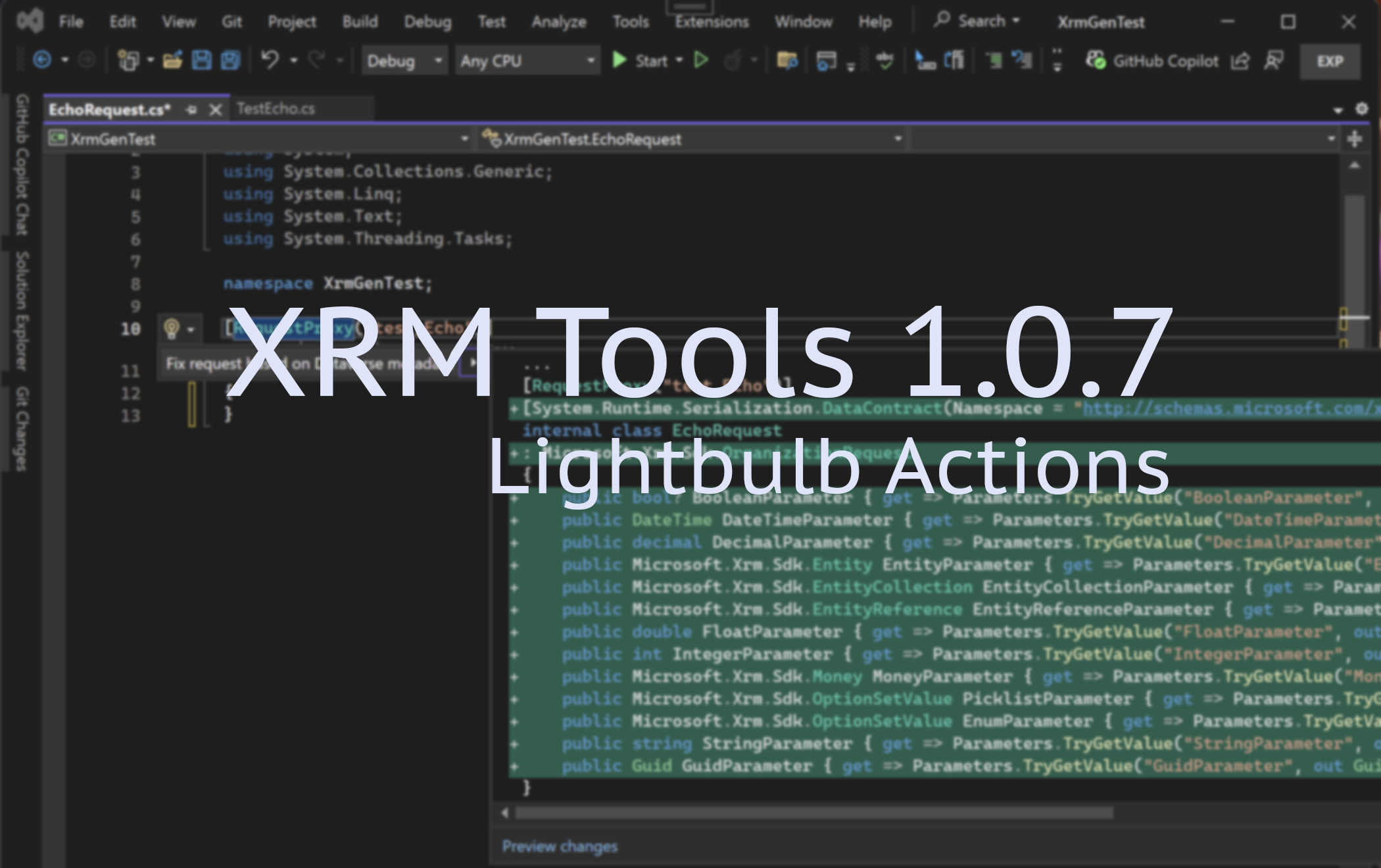Click the decrease indent icon

994,61
